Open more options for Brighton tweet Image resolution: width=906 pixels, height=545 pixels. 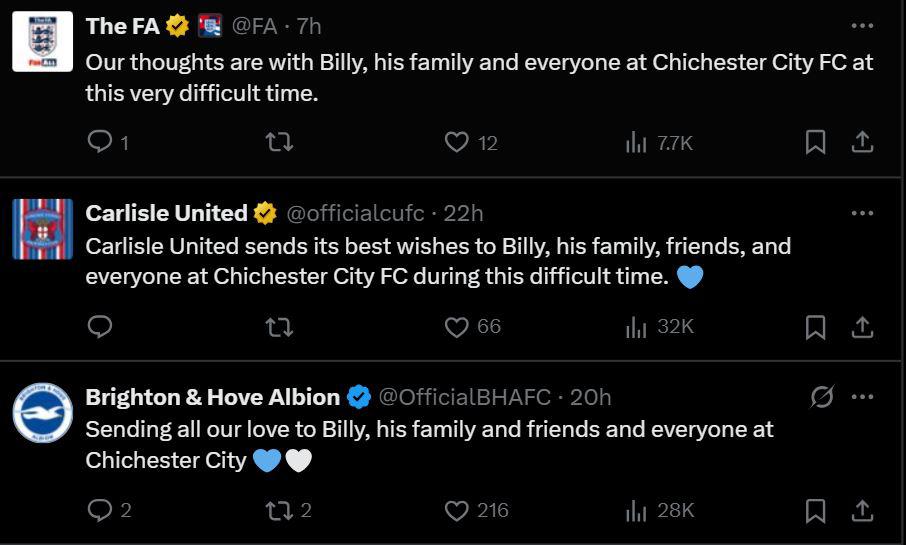coord(861,397)
